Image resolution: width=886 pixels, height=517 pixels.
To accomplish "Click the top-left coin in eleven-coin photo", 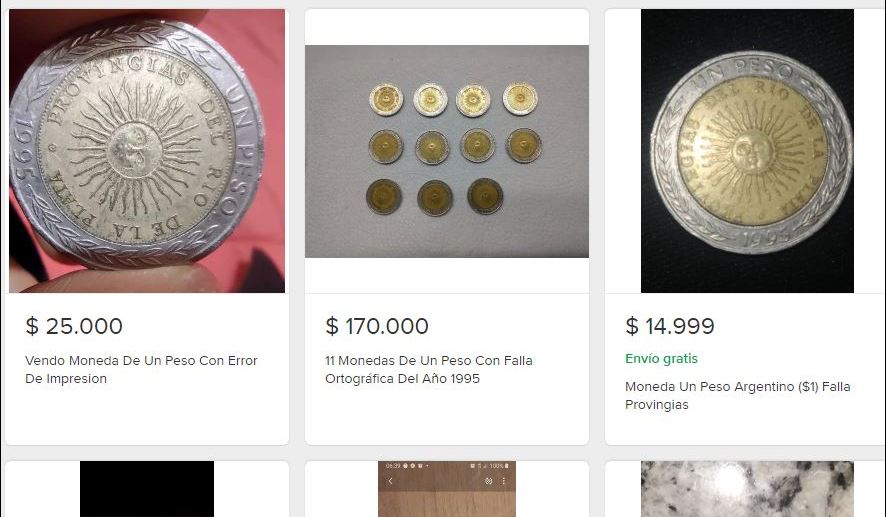I will 385,99.
